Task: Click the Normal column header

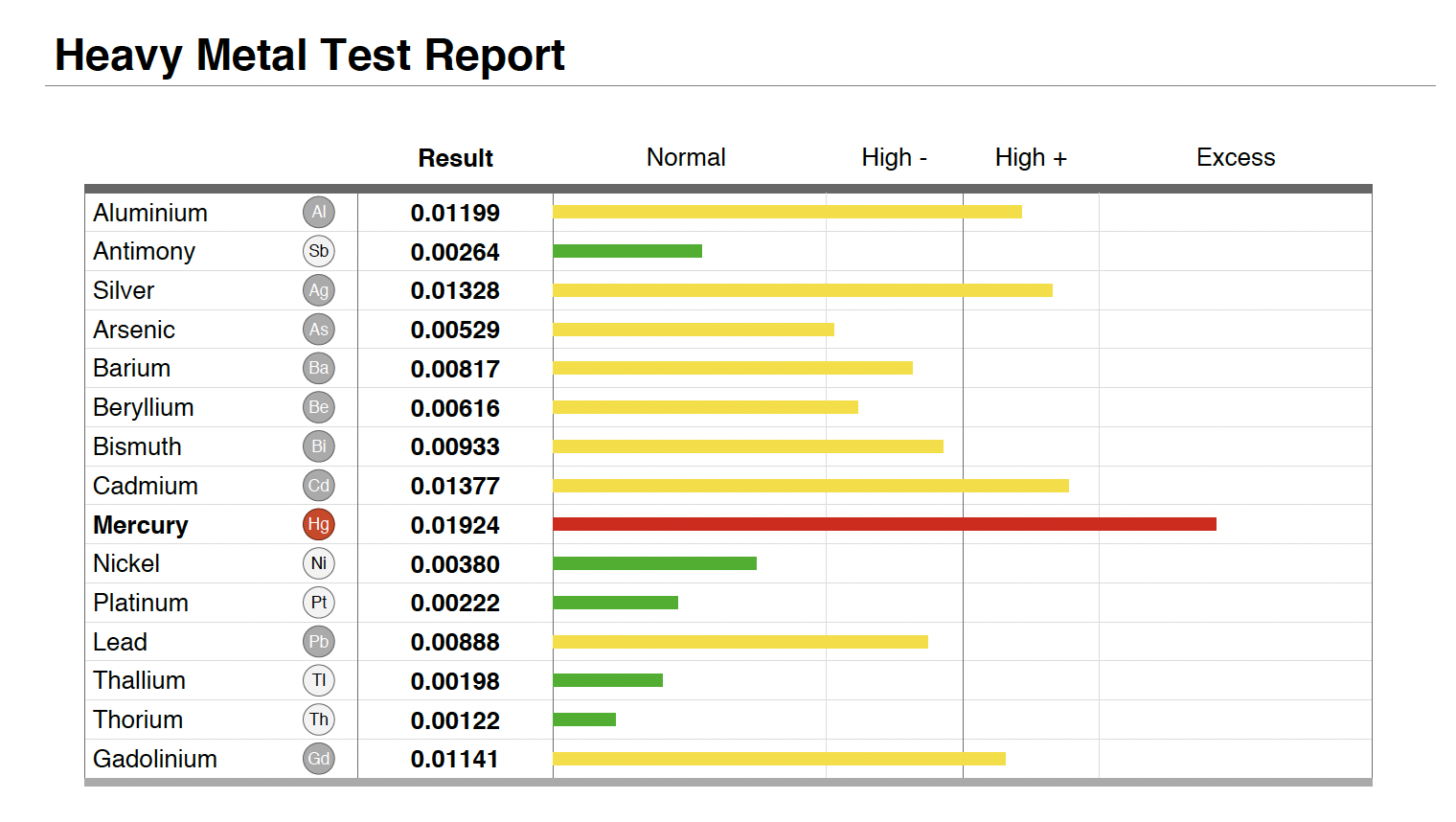Action: coord(686,157)
